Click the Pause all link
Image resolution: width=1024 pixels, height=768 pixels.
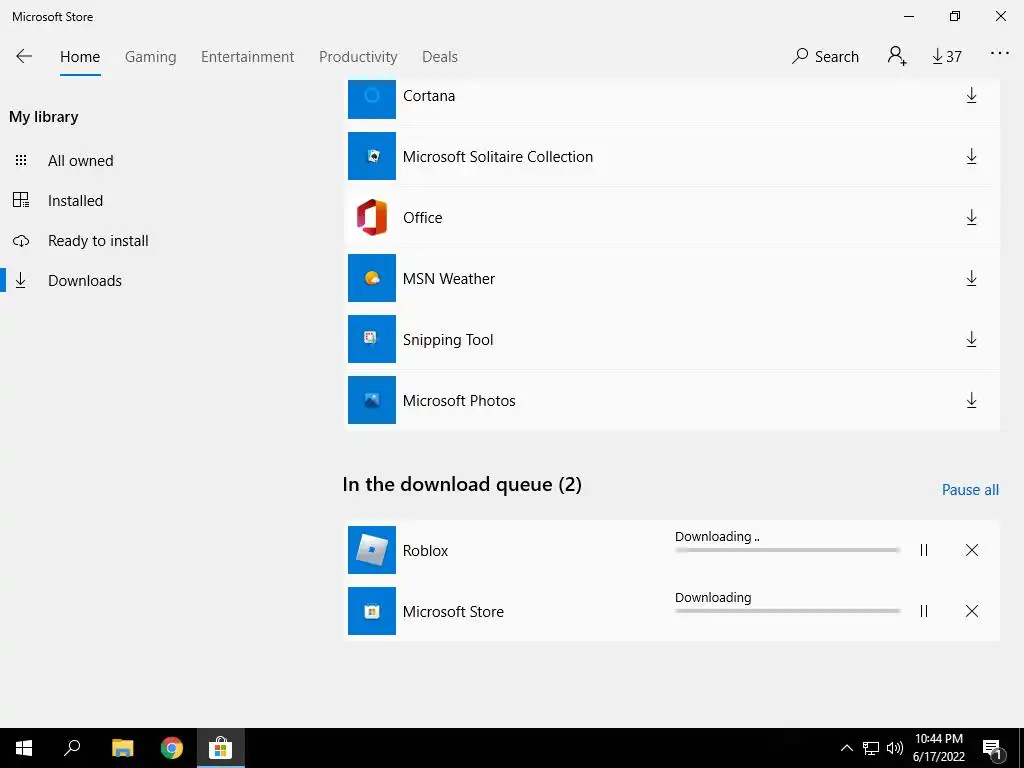click(x=970, y=490)
